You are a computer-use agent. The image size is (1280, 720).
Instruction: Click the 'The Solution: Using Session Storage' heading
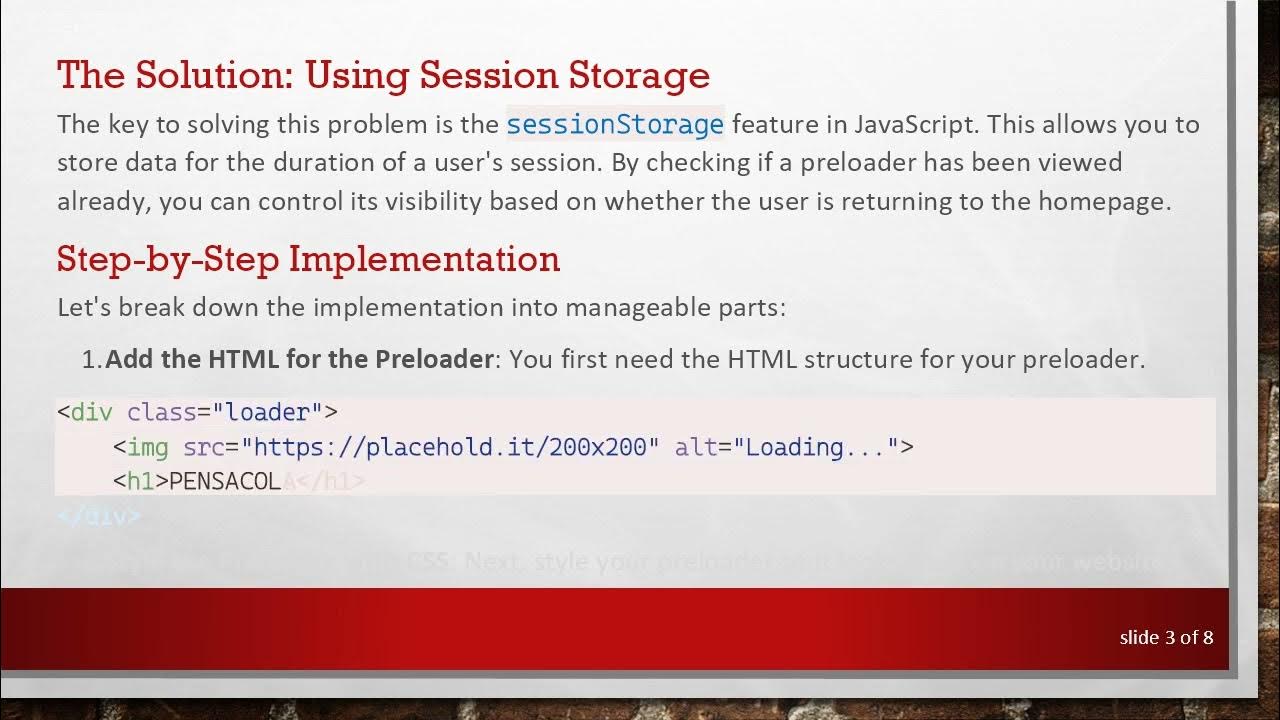tap(383, 76)
